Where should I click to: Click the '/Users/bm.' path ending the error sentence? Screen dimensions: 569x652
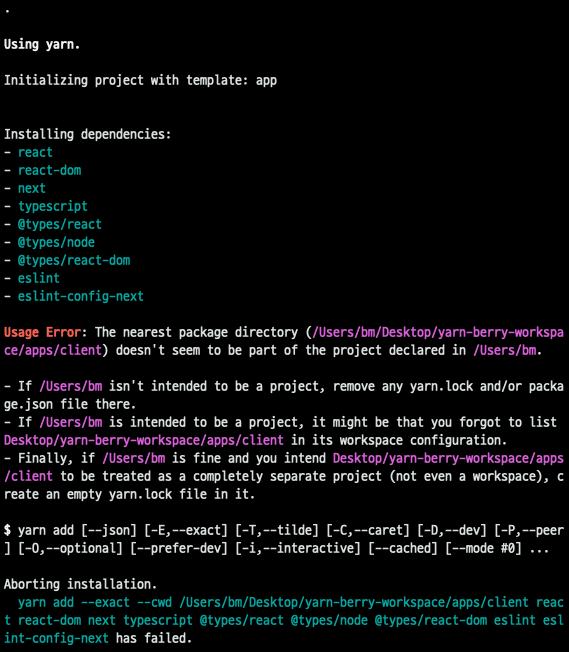[x=507, y=350]
